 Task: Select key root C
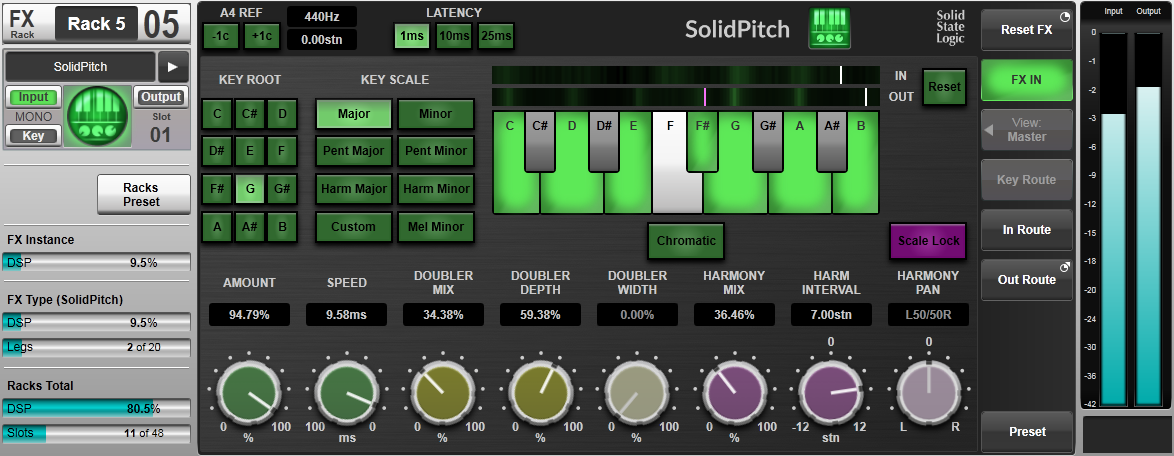(217, 115)
